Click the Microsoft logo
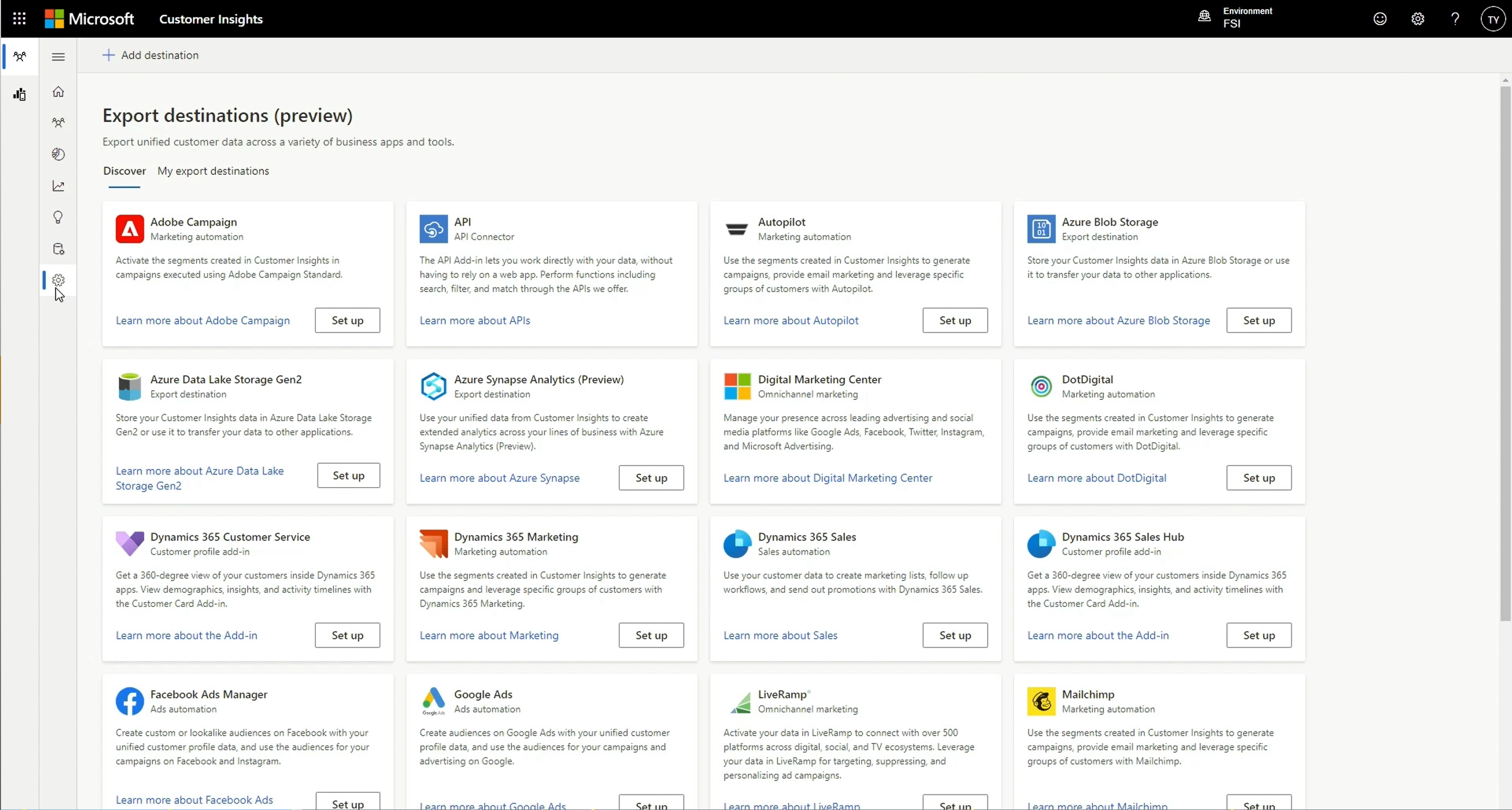 89,19
